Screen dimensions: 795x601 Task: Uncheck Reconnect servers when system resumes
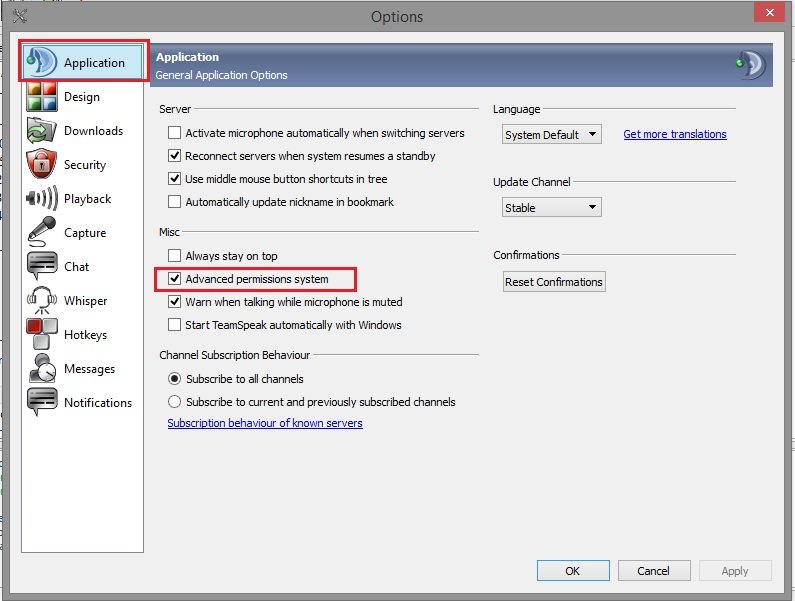tap(174, 156)
